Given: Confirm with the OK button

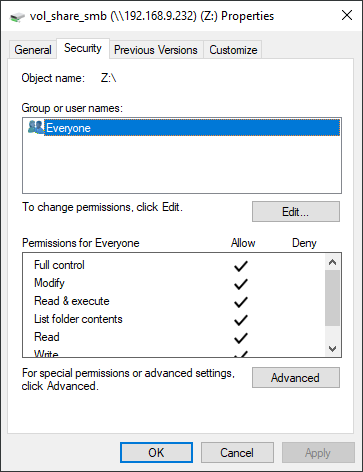Looking at the screenshot, I should click(x=156, y=453).
